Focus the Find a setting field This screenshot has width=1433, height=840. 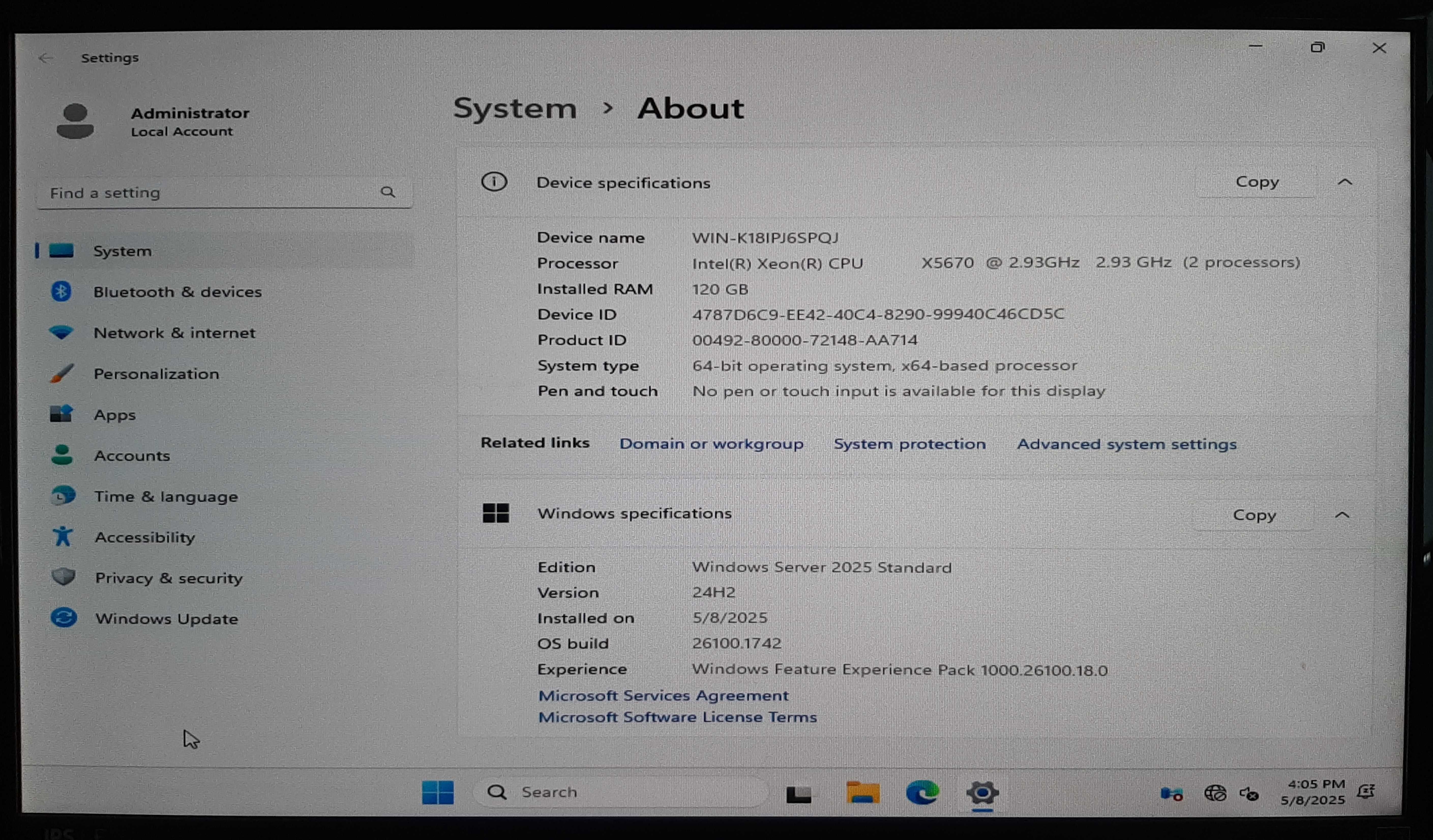coord(225,193)
